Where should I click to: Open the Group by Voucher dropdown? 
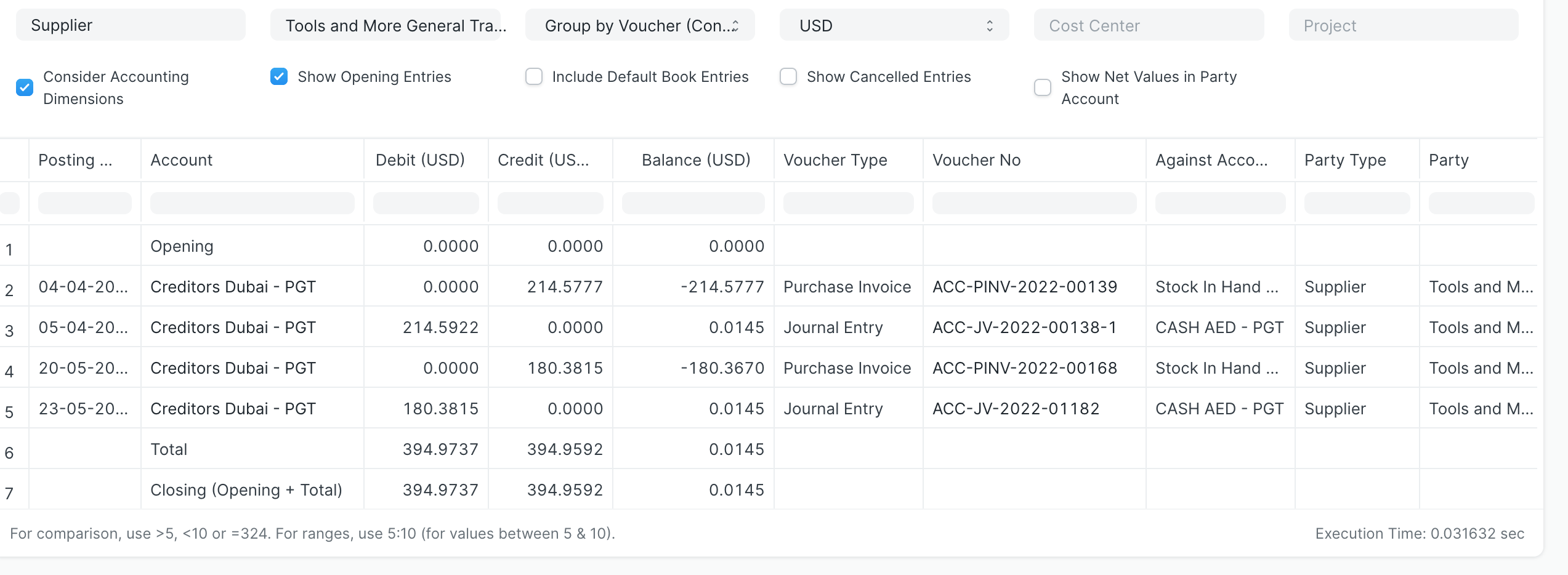point(640,25)
